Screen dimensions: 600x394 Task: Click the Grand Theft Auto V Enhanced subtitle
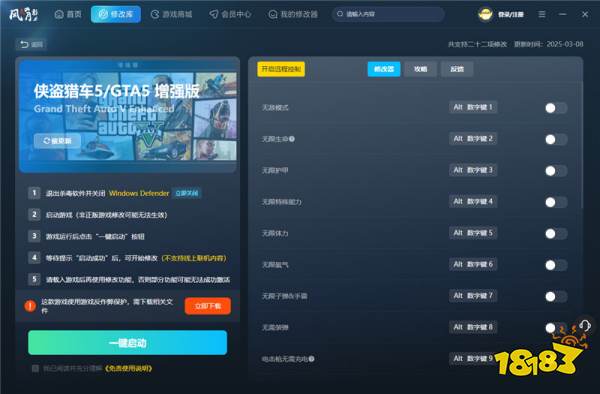(104, 109)
